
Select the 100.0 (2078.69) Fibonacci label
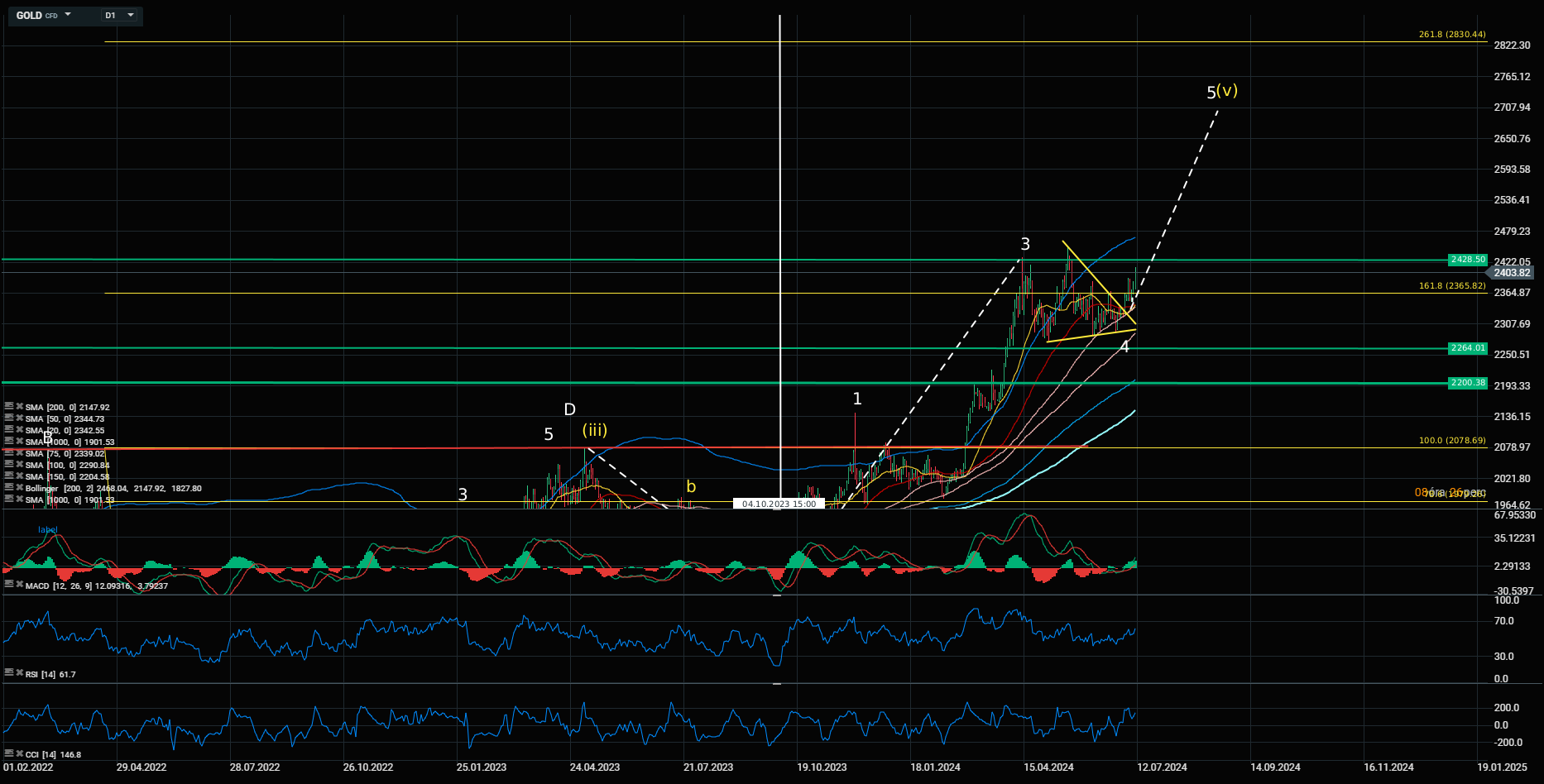click(x=1452, y=441)
